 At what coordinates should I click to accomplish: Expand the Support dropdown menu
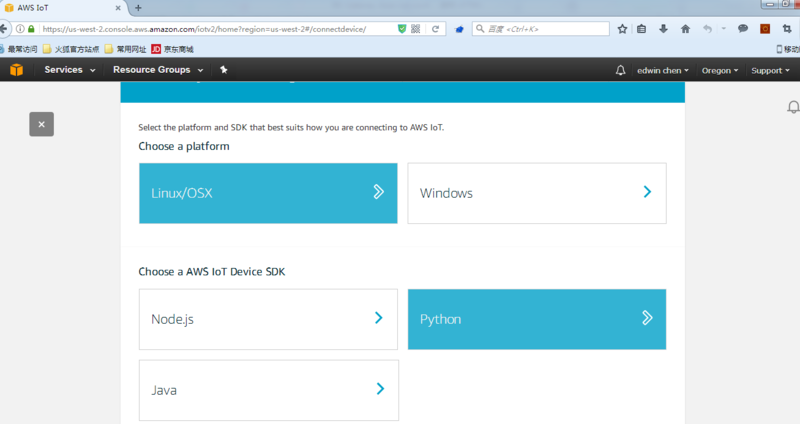770,70
